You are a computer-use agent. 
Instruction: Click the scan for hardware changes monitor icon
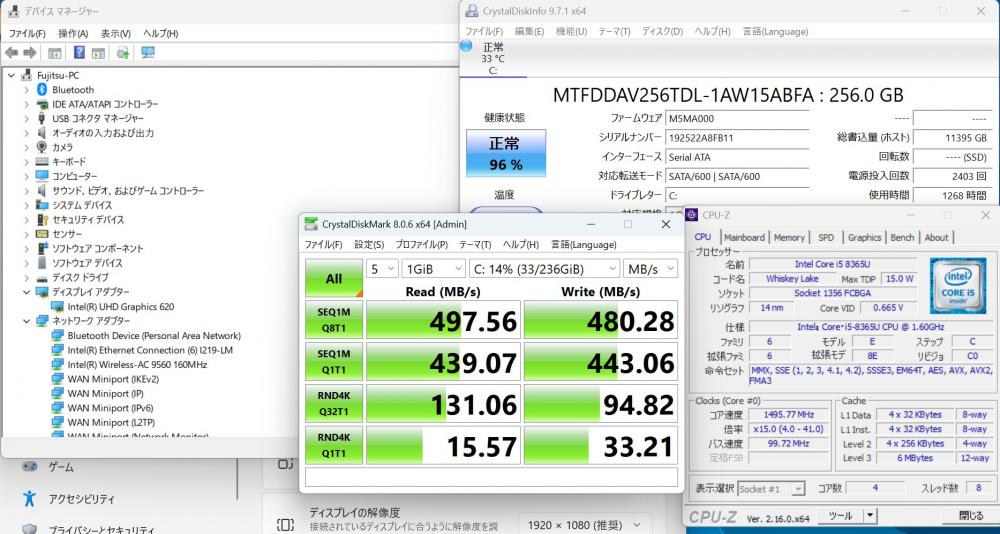(x=148, y=53)
